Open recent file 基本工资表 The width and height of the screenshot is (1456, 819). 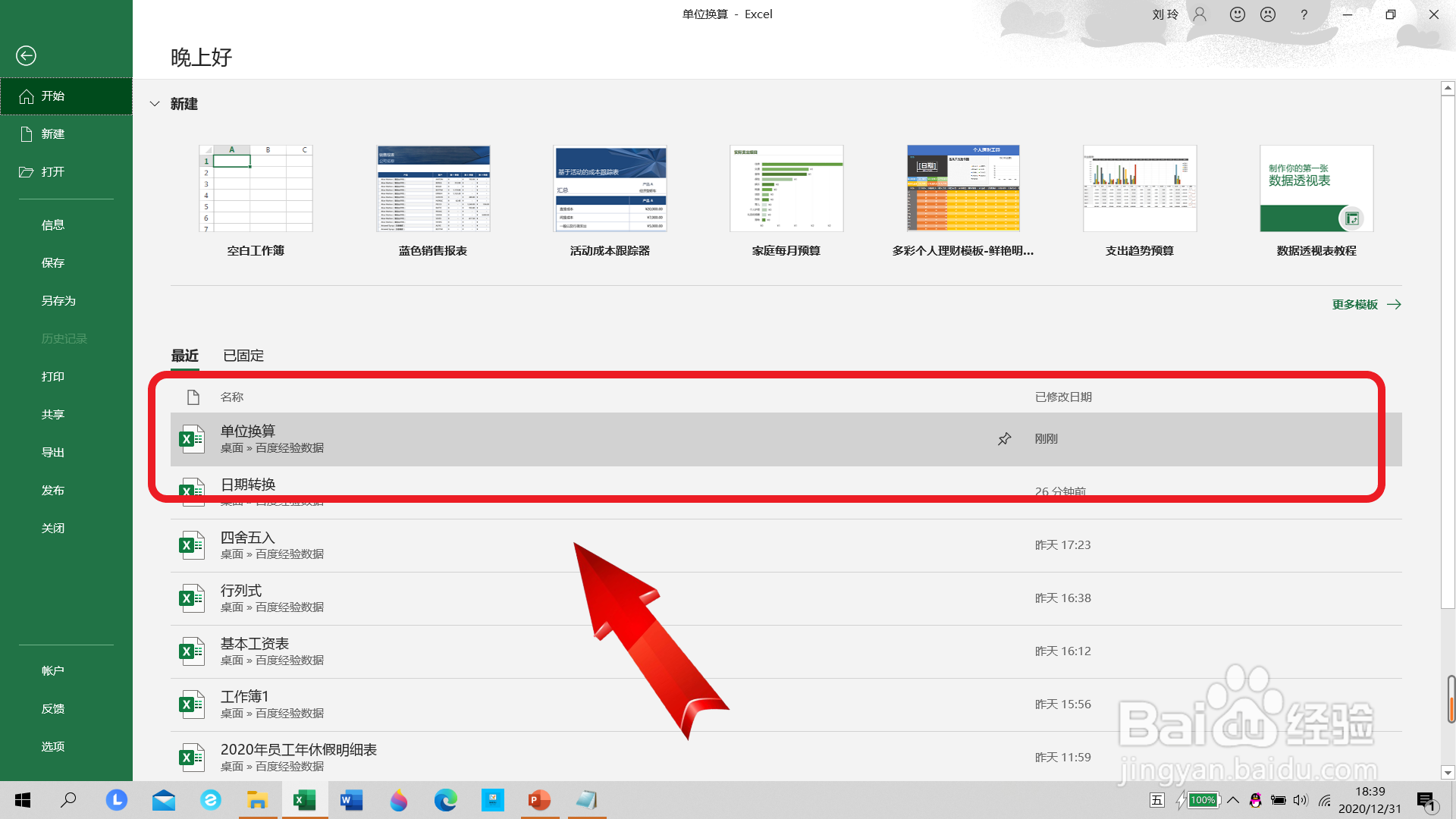(x=786, y=651)
